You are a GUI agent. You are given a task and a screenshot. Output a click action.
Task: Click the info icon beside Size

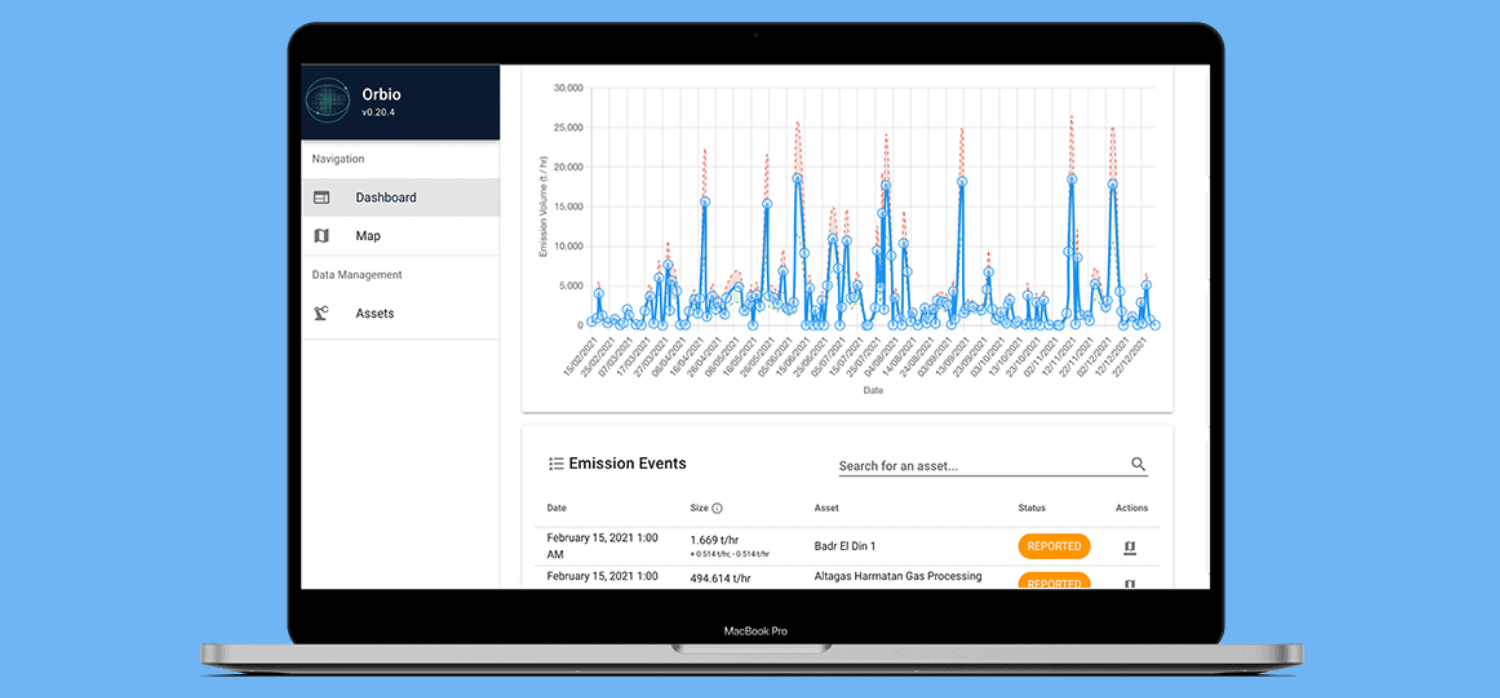[717, 508]
